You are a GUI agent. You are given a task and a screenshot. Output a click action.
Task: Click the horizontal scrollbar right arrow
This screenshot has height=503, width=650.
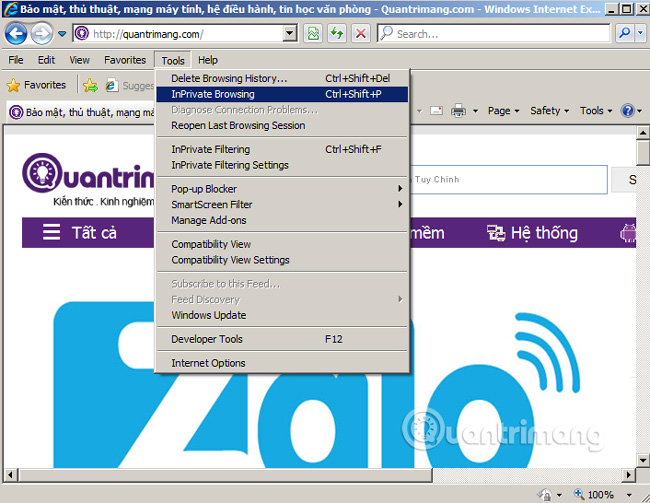[629, 474]
